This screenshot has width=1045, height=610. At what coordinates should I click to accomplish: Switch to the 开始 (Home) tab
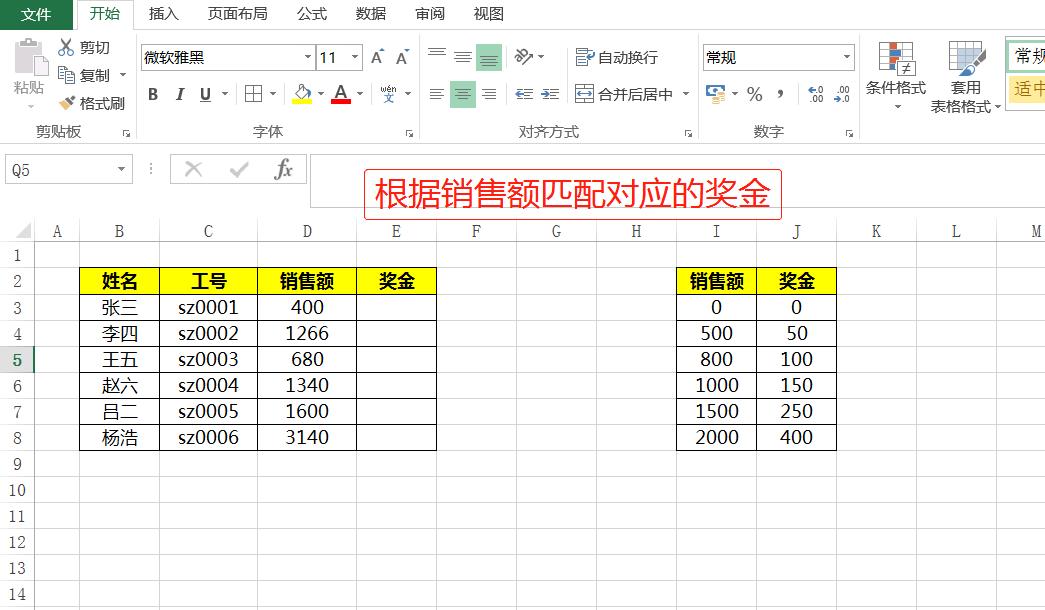tap(105, 14)
